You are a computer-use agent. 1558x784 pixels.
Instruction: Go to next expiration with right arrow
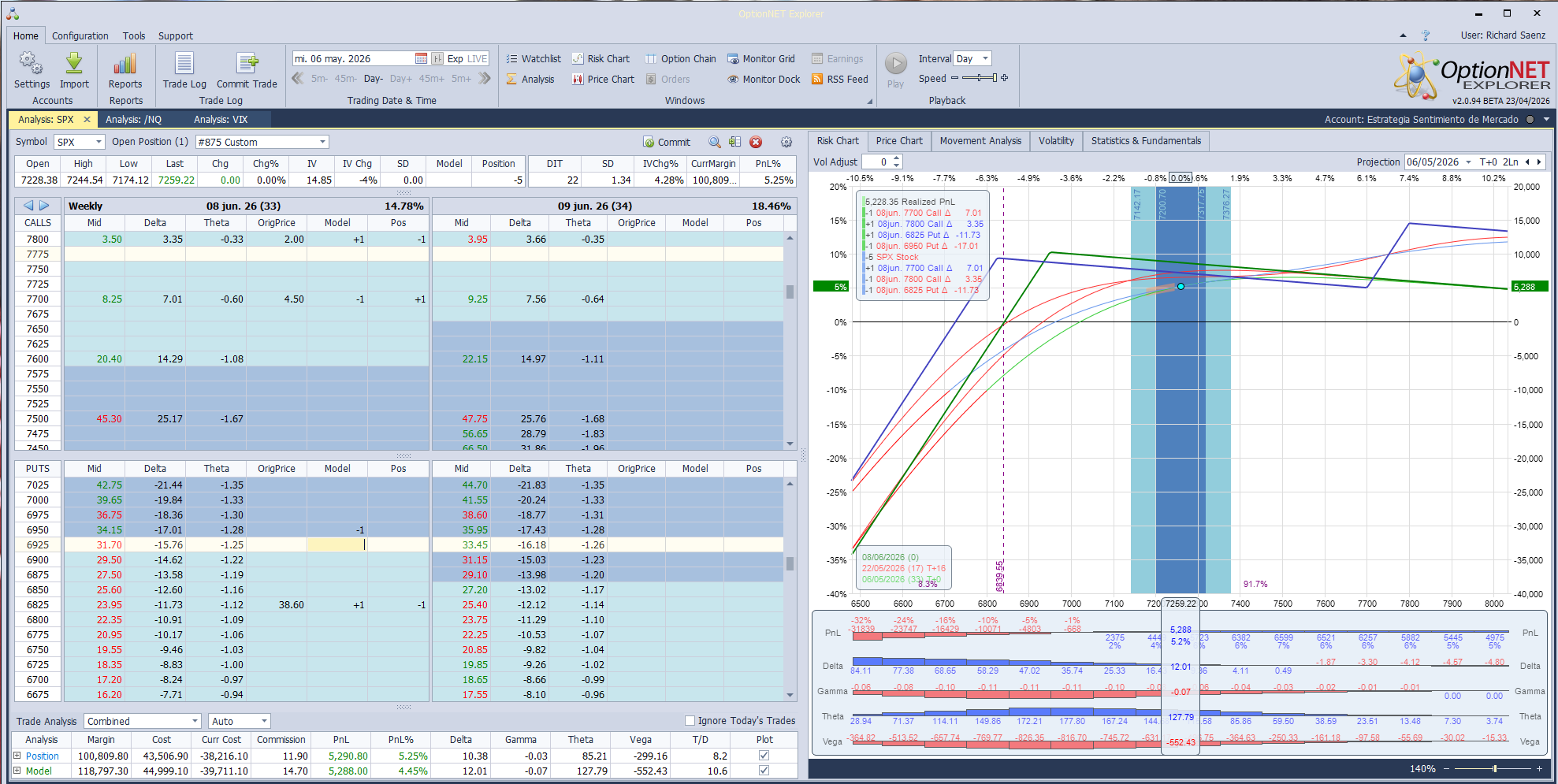click(44, 206)
